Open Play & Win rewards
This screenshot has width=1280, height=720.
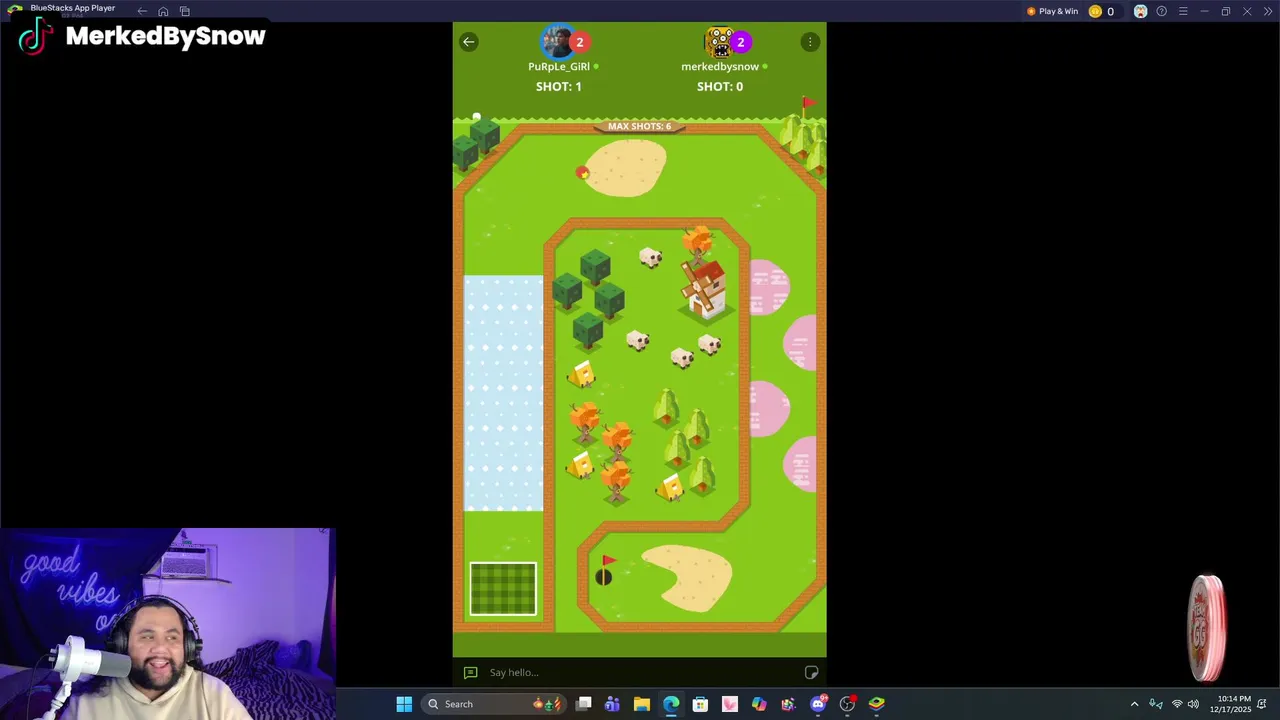1052,11
